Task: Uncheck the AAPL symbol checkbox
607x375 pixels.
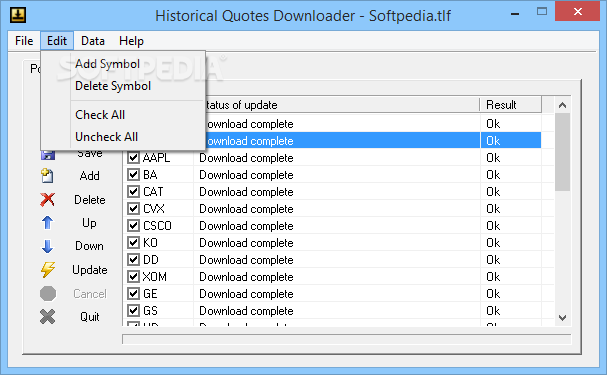Action: pos(134,158)
